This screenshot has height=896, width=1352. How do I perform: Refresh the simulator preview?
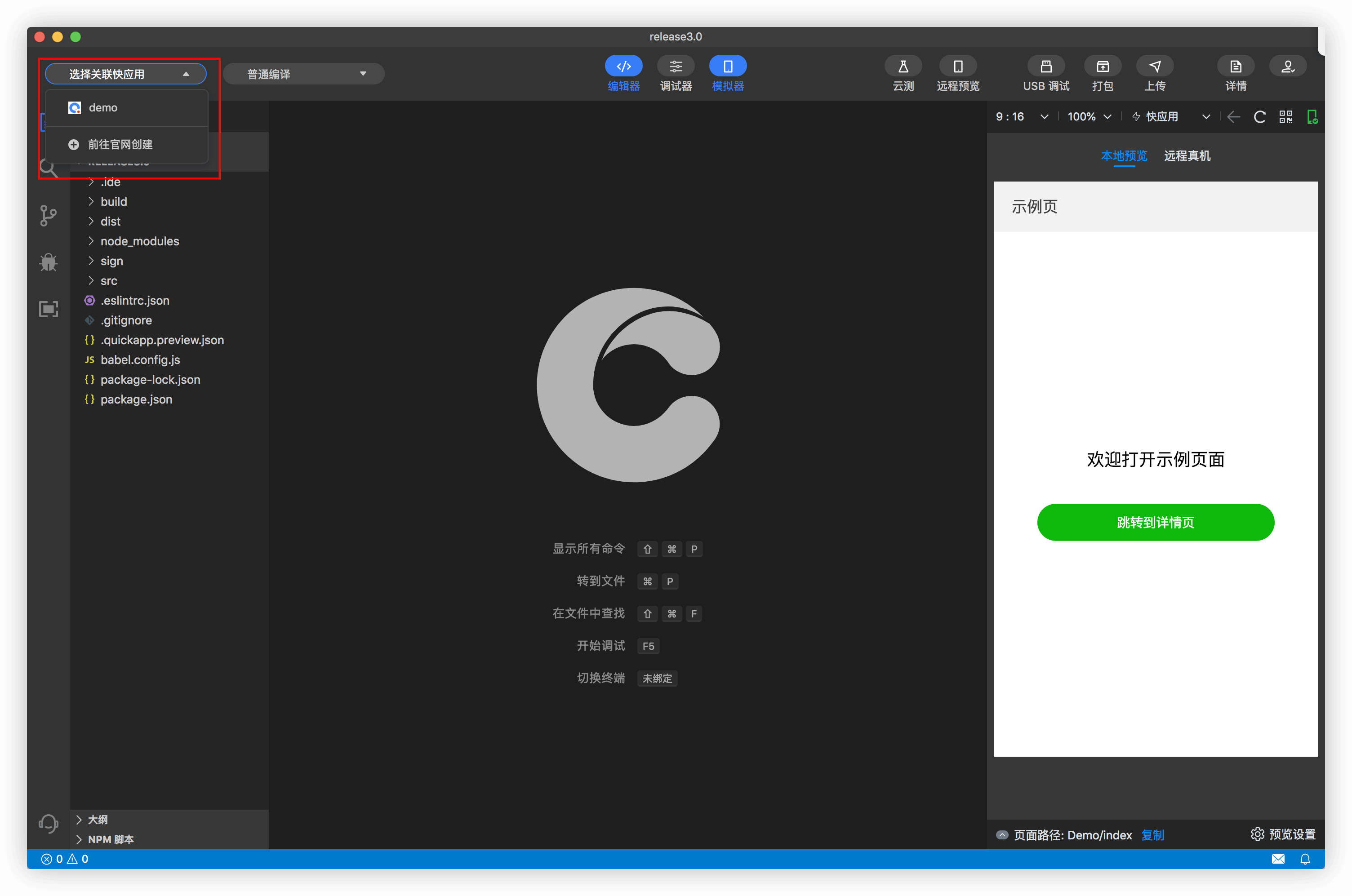click(x=1259, y=116)
